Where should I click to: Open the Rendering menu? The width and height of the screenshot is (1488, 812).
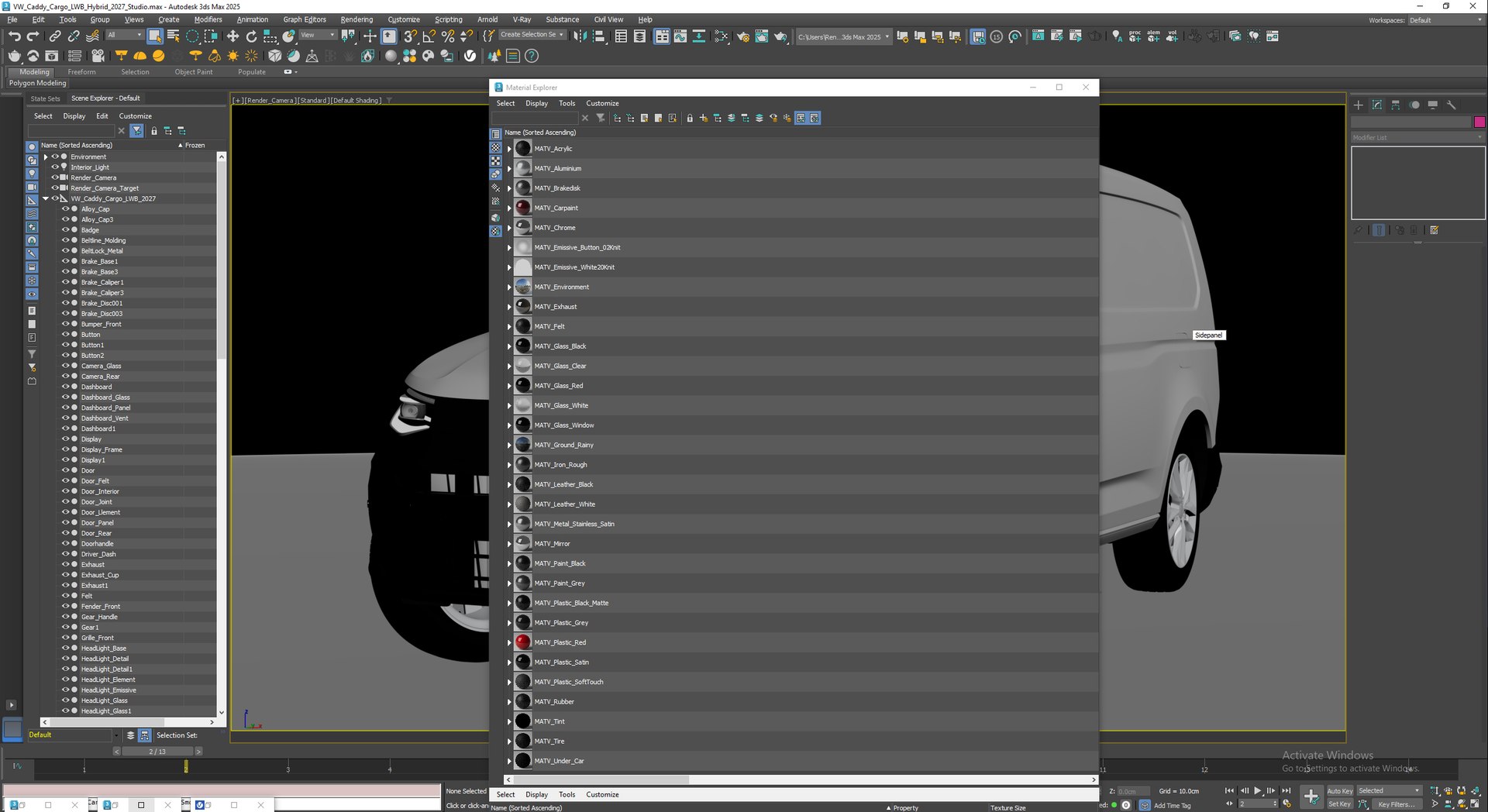pos(356,19)
